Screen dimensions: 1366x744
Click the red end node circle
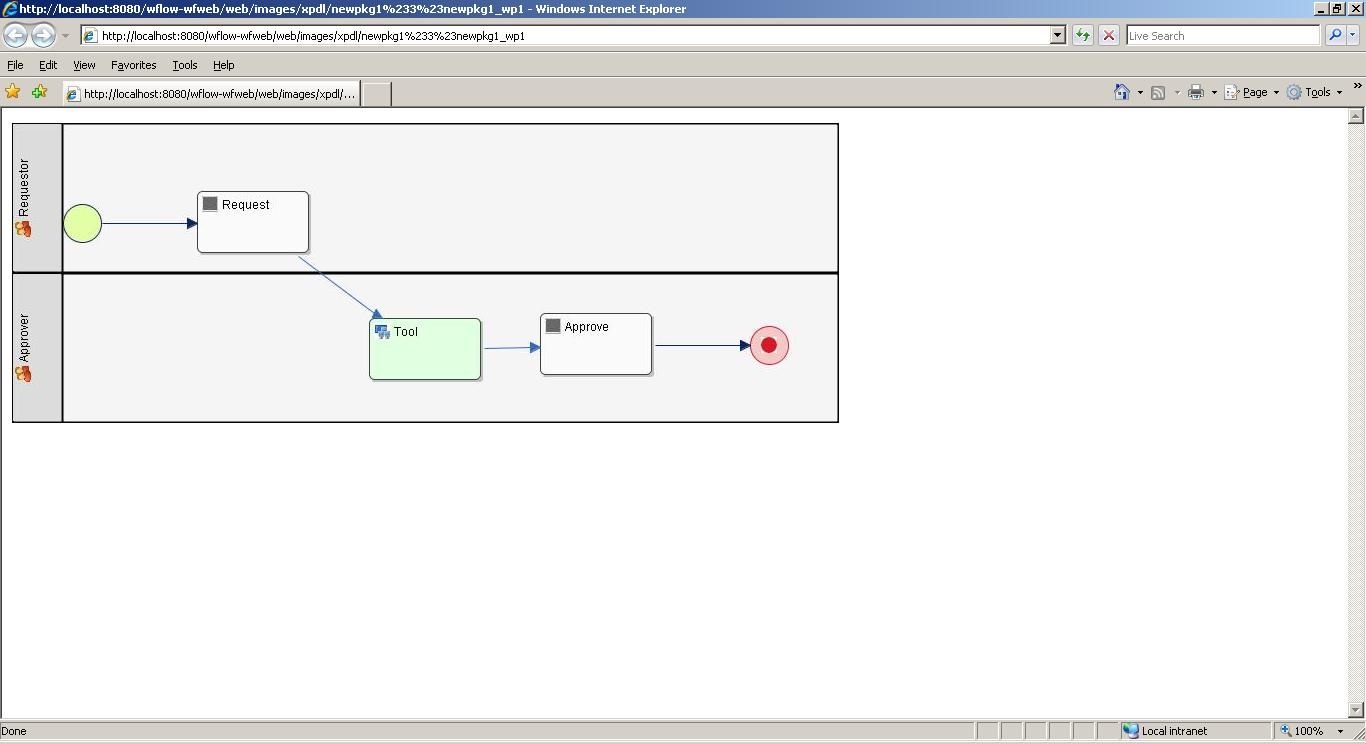[769, 345]
